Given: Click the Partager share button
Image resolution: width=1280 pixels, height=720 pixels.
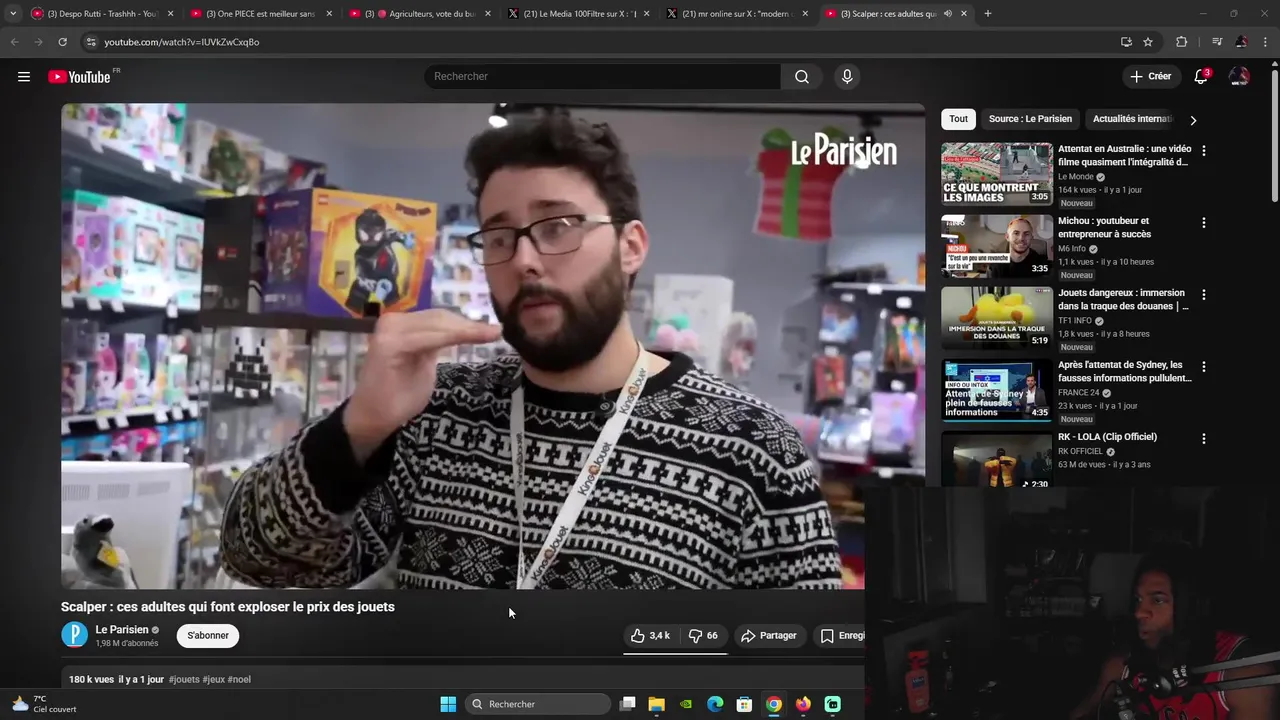Looking at the screenshot, I should [768, 635].
